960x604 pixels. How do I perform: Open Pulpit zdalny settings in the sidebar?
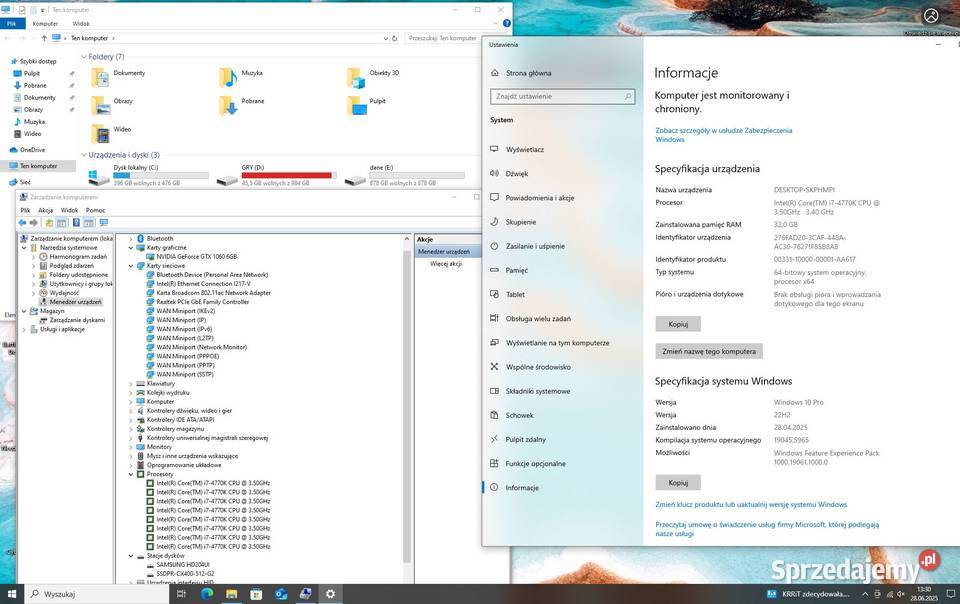527,439
